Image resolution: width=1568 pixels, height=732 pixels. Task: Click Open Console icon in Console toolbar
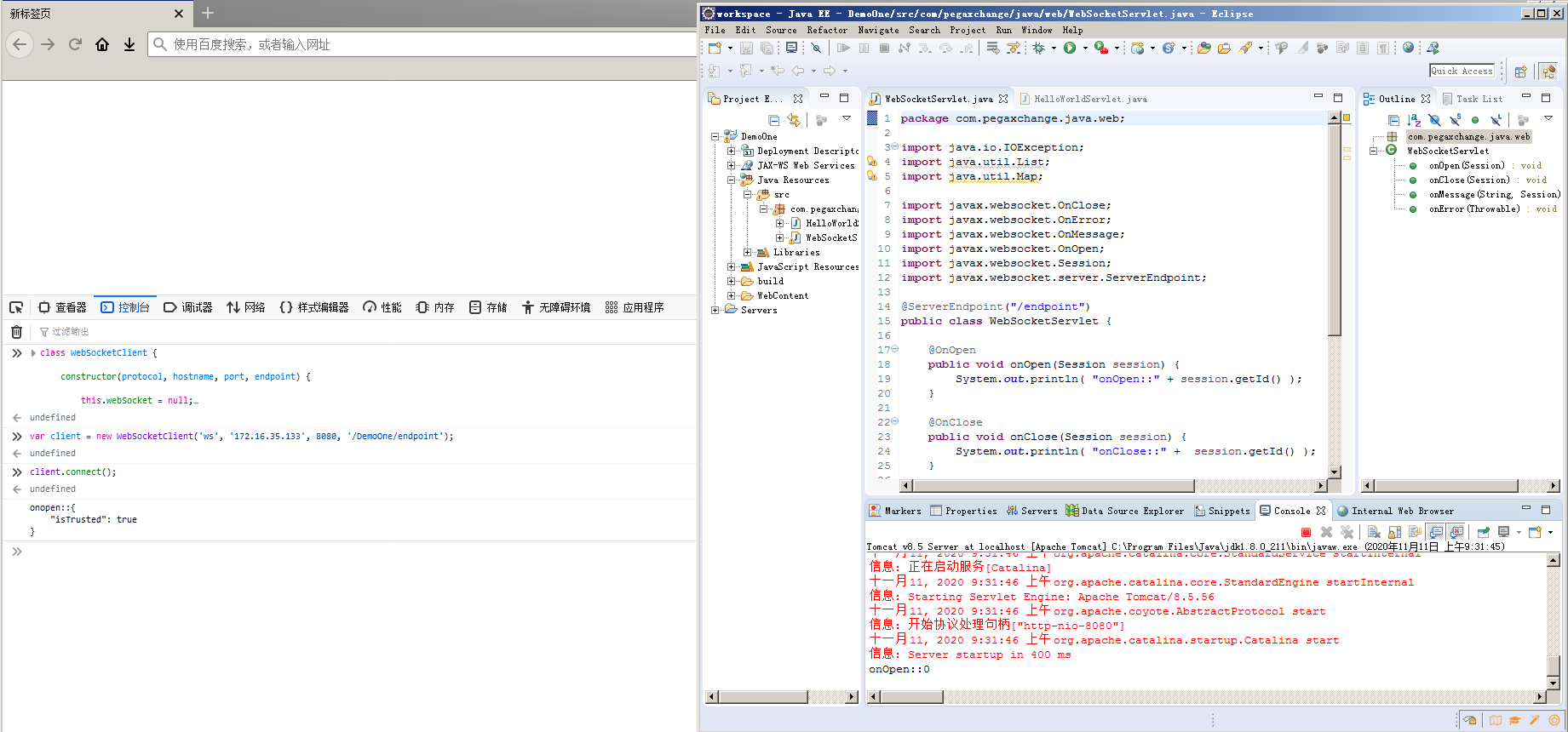(1535, 533)
